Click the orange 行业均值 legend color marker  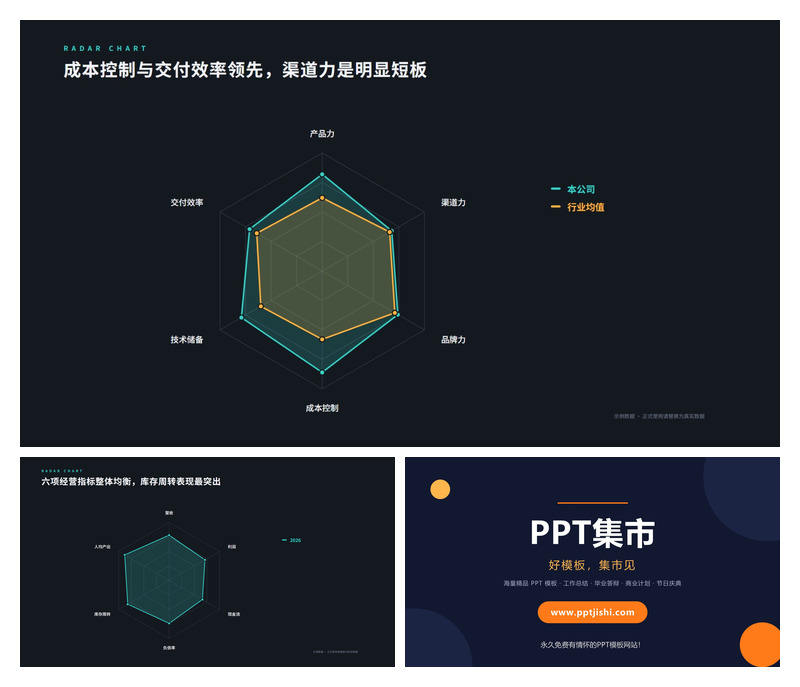[x=556, y=207]
